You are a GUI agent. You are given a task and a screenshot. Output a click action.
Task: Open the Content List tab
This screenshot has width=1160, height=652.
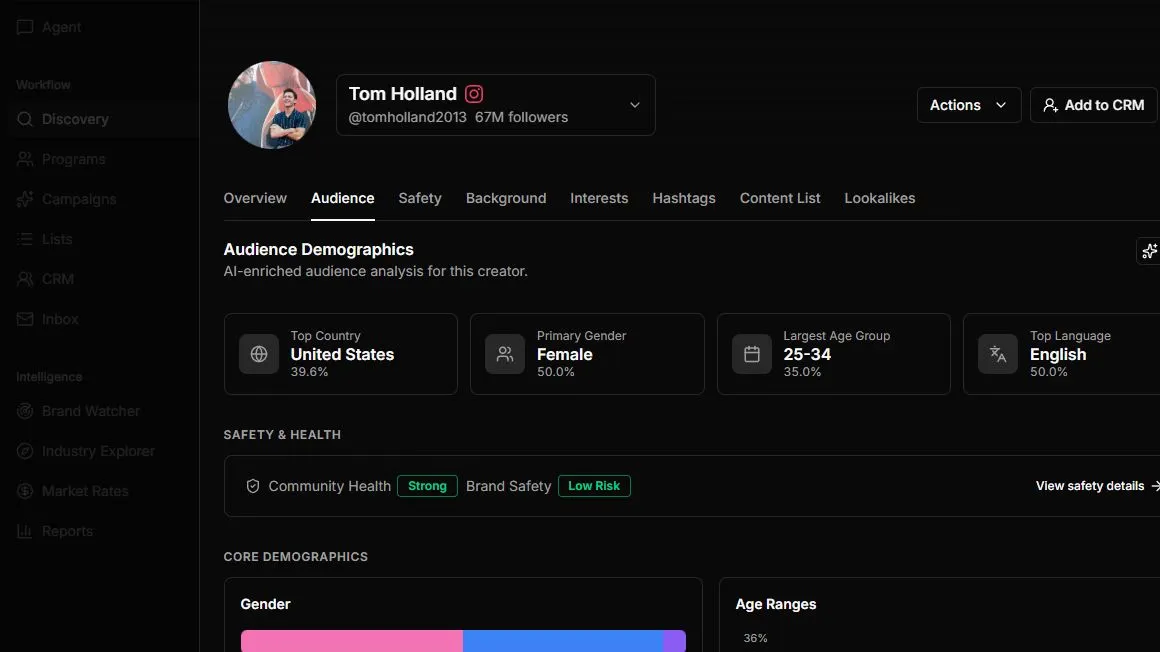point(780,198)
